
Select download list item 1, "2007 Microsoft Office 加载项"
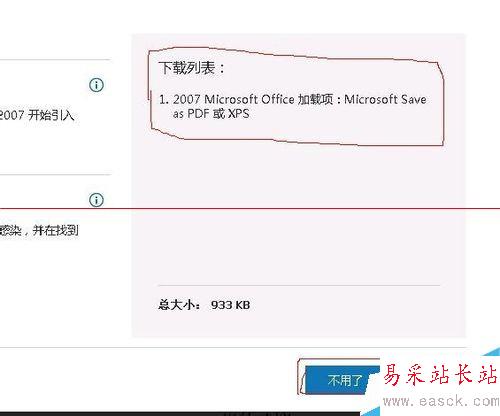tap(293, 106)
